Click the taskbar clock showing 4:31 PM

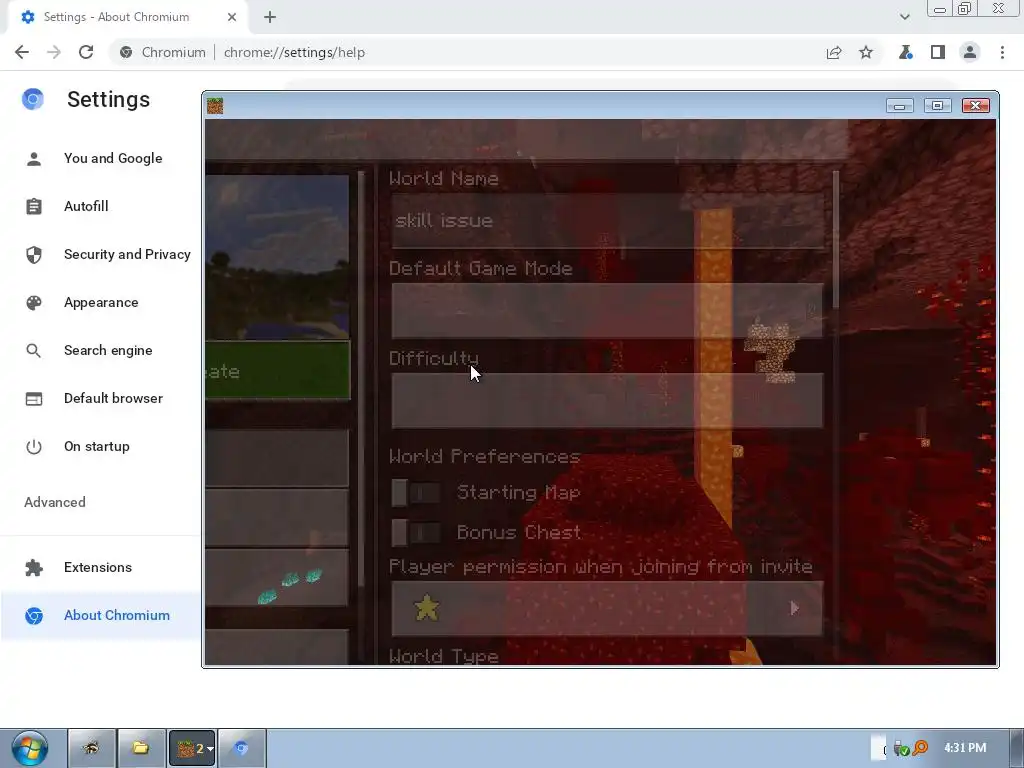click(x=965, y=748)
